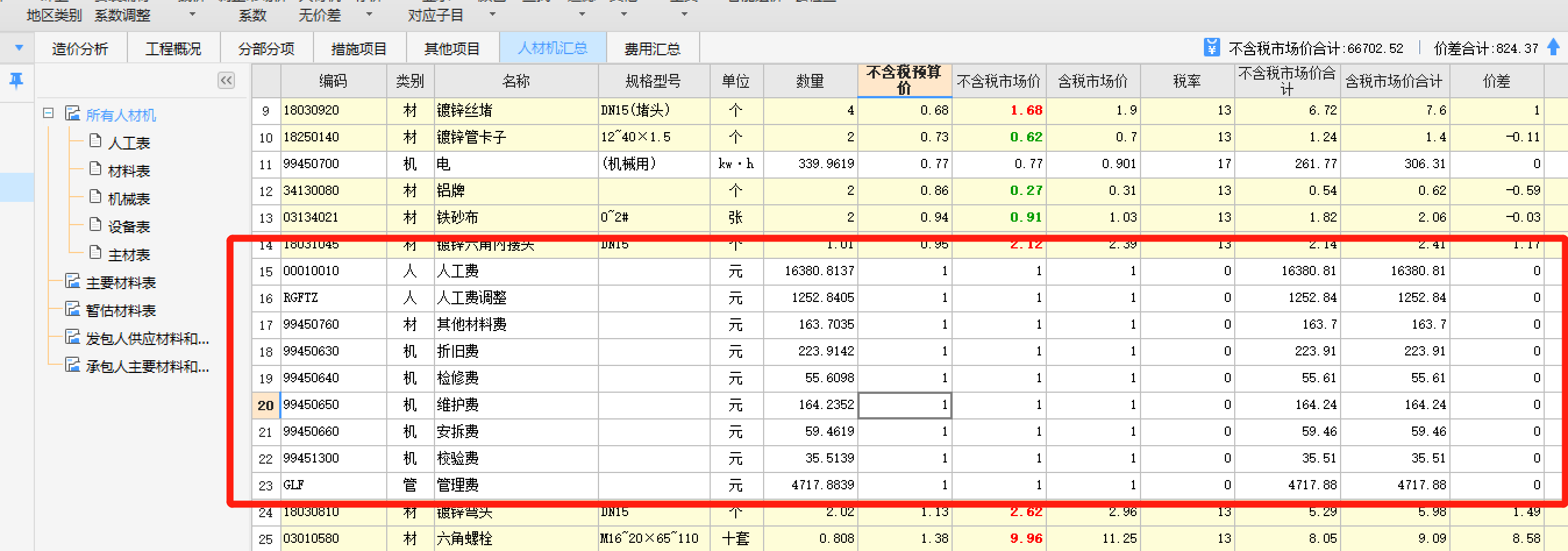The width and height of the screenshot is (1568, 551).
Task: Collapse the tree panel with double-chevron button
Action: (x=226, y=80)
